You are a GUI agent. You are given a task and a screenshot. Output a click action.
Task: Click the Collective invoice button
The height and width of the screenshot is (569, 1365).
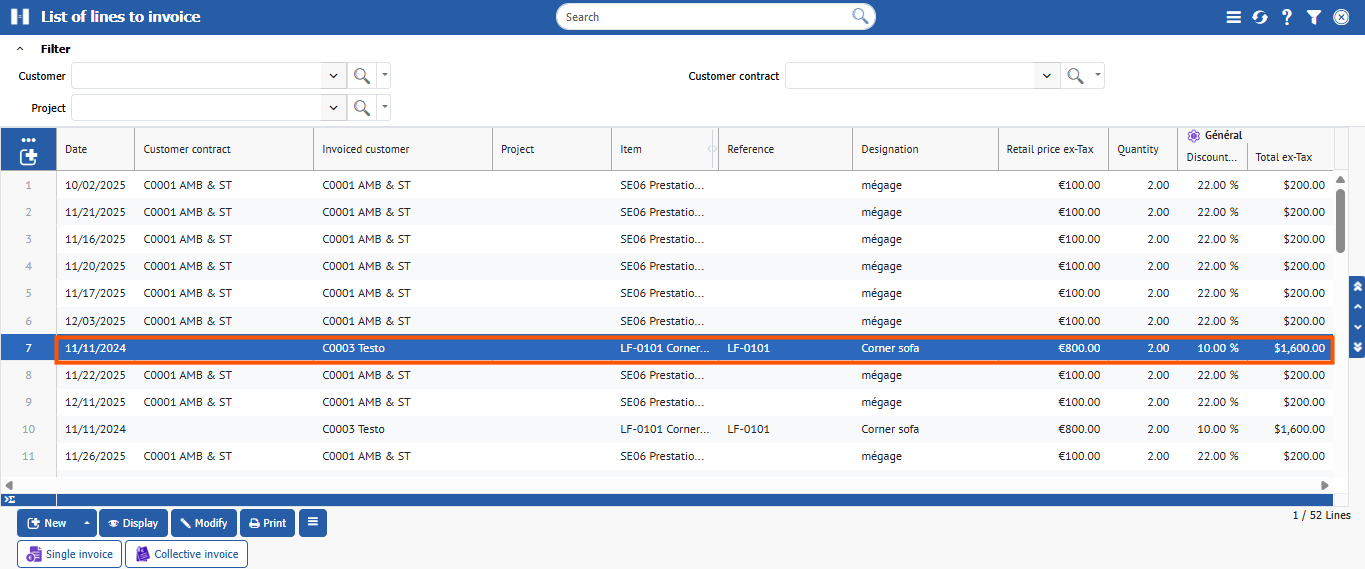point(186,554)
